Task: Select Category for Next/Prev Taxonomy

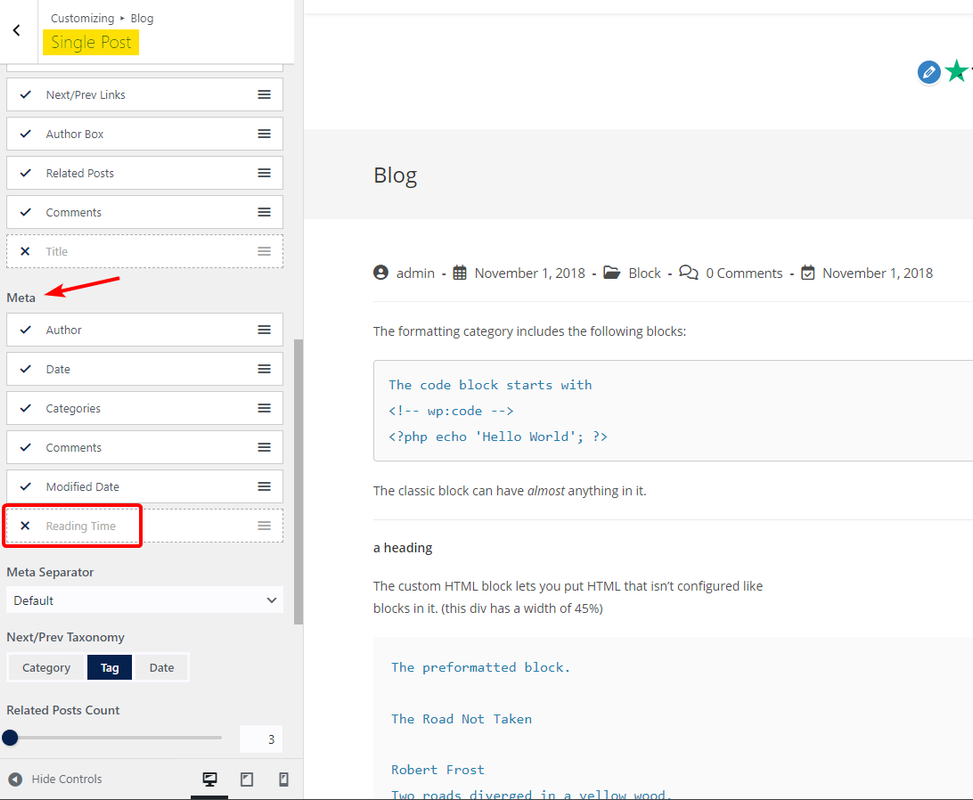Action: point(47,667)
